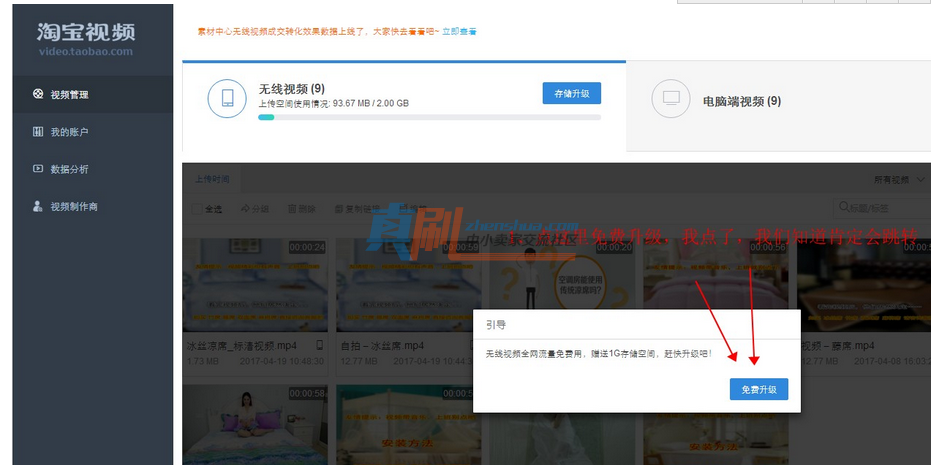
Task: Open the 00:00:24 冰丝凉席 video thumbnail
Action: 255,284
